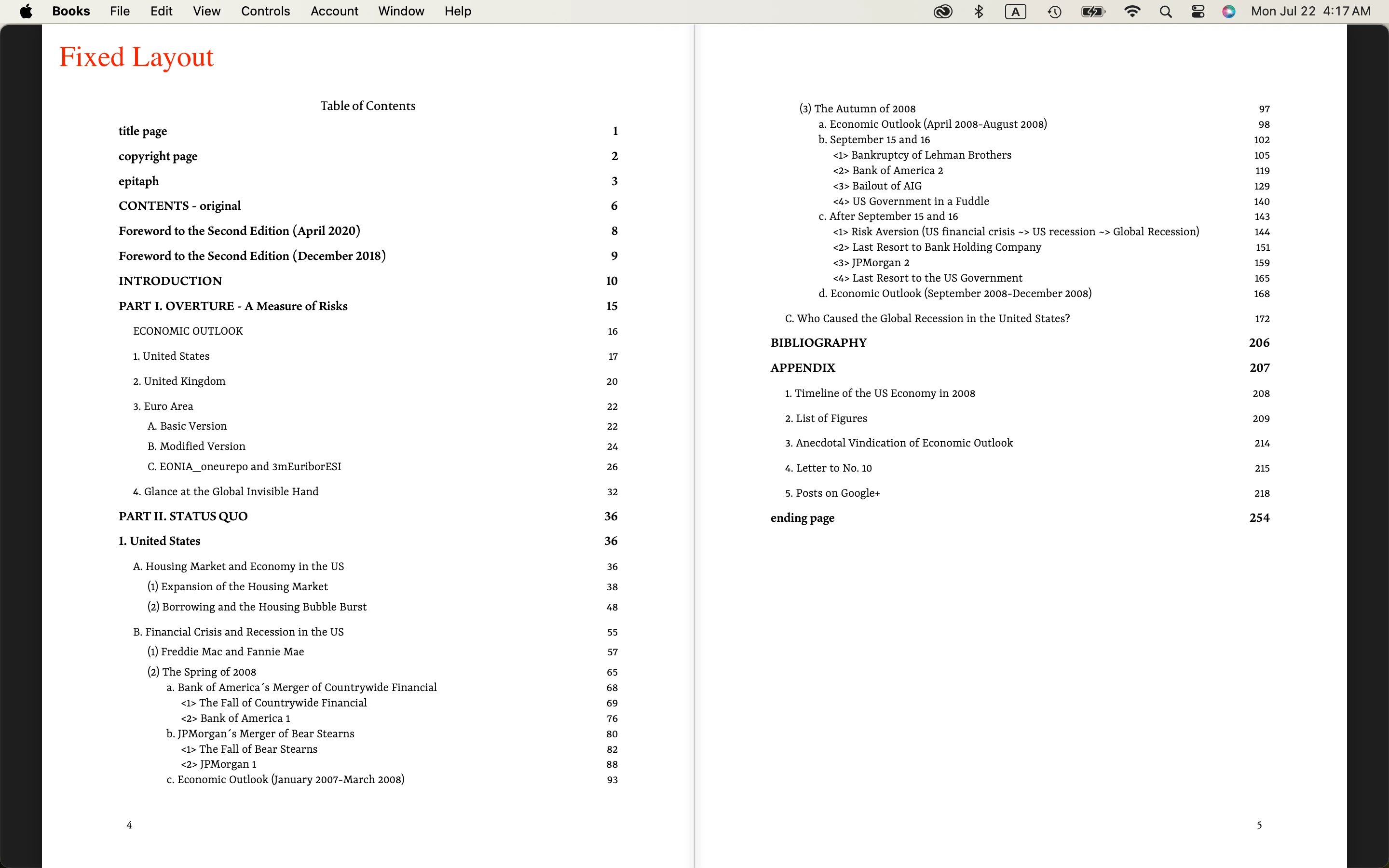Click the keyboard input source icon
This screenshot has height=868, width=1389.
point(1015,12)
